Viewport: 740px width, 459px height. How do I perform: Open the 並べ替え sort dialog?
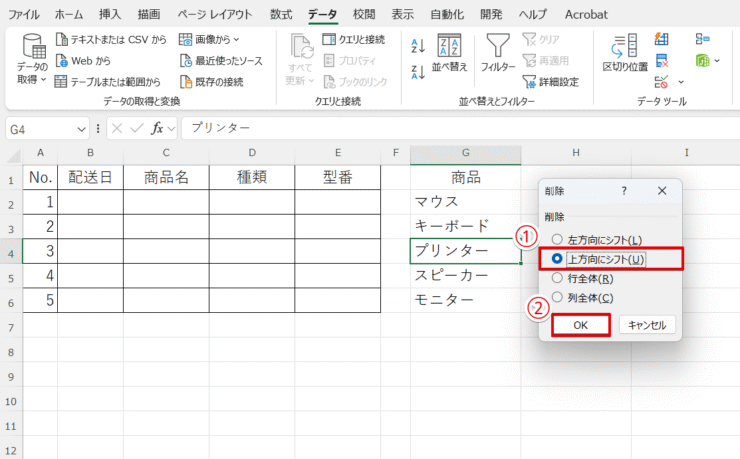(449, 52)
